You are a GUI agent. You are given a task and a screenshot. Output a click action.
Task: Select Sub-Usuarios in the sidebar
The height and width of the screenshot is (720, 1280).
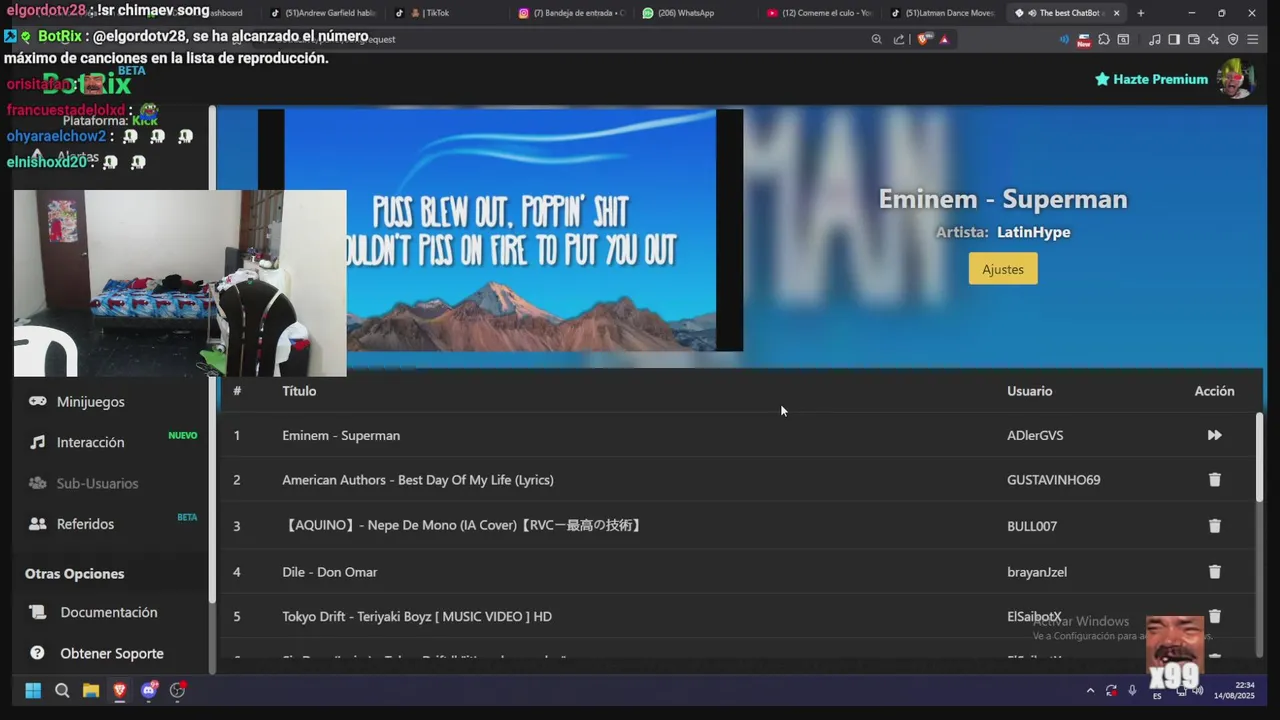(97, 484)
